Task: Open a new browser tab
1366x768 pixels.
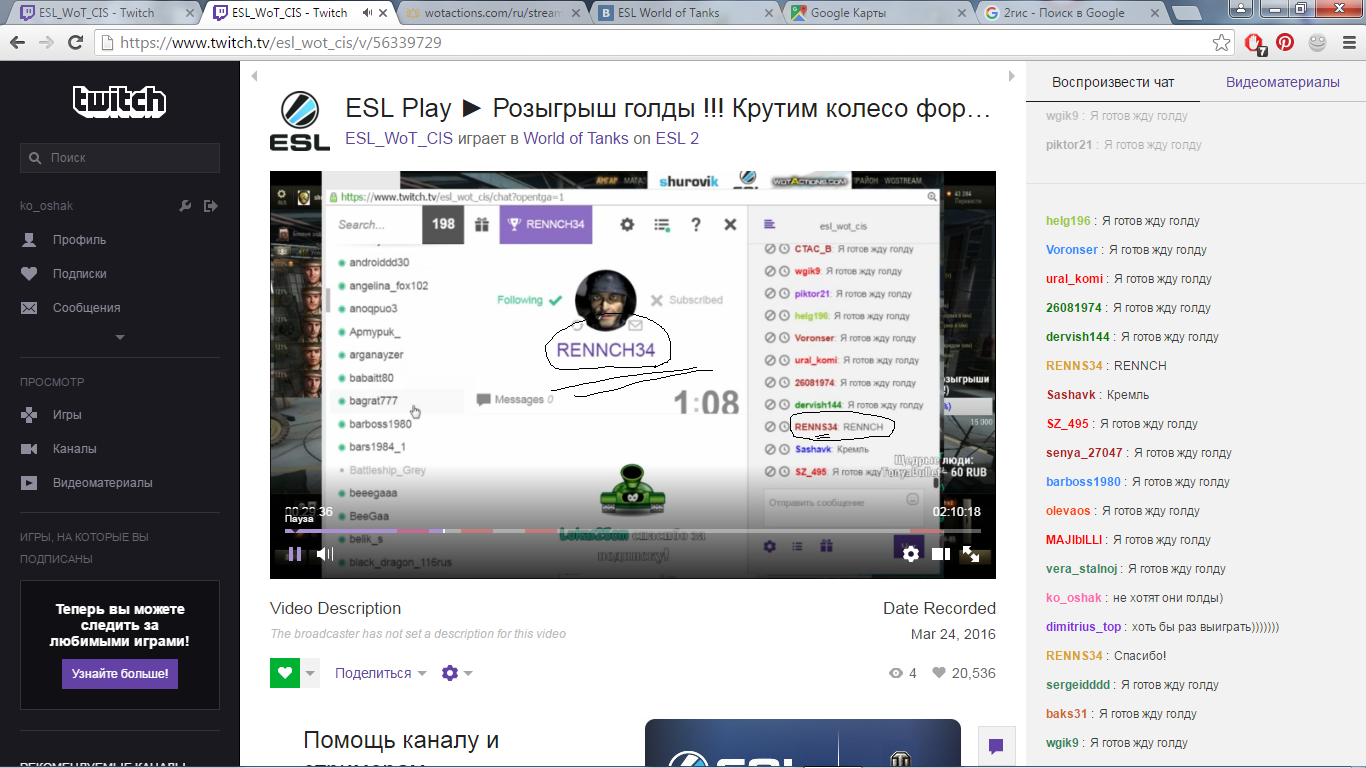Action: tap(1186, 13)
